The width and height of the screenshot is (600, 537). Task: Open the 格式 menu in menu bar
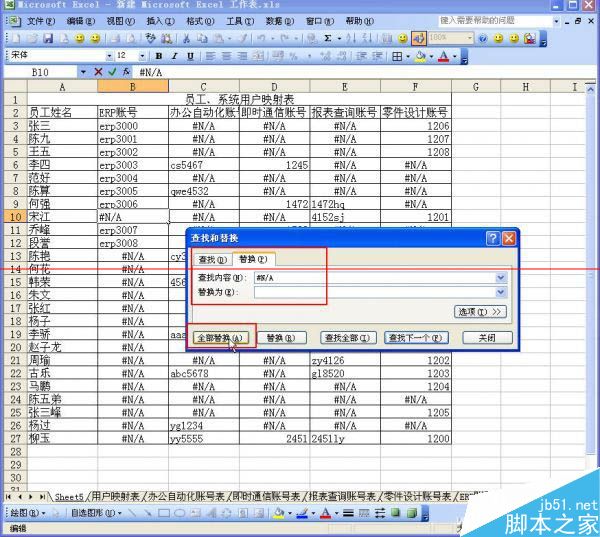tap(200, 20)
